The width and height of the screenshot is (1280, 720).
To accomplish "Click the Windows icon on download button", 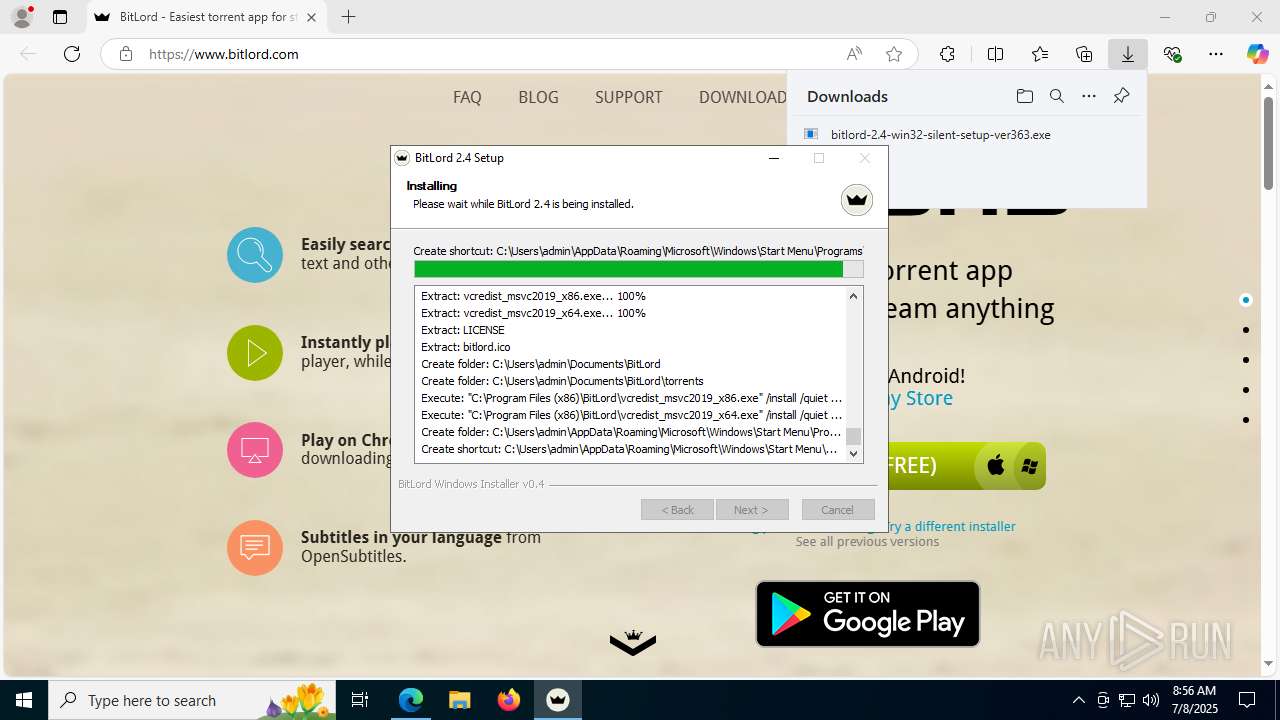I will [x=1028, y=466].
